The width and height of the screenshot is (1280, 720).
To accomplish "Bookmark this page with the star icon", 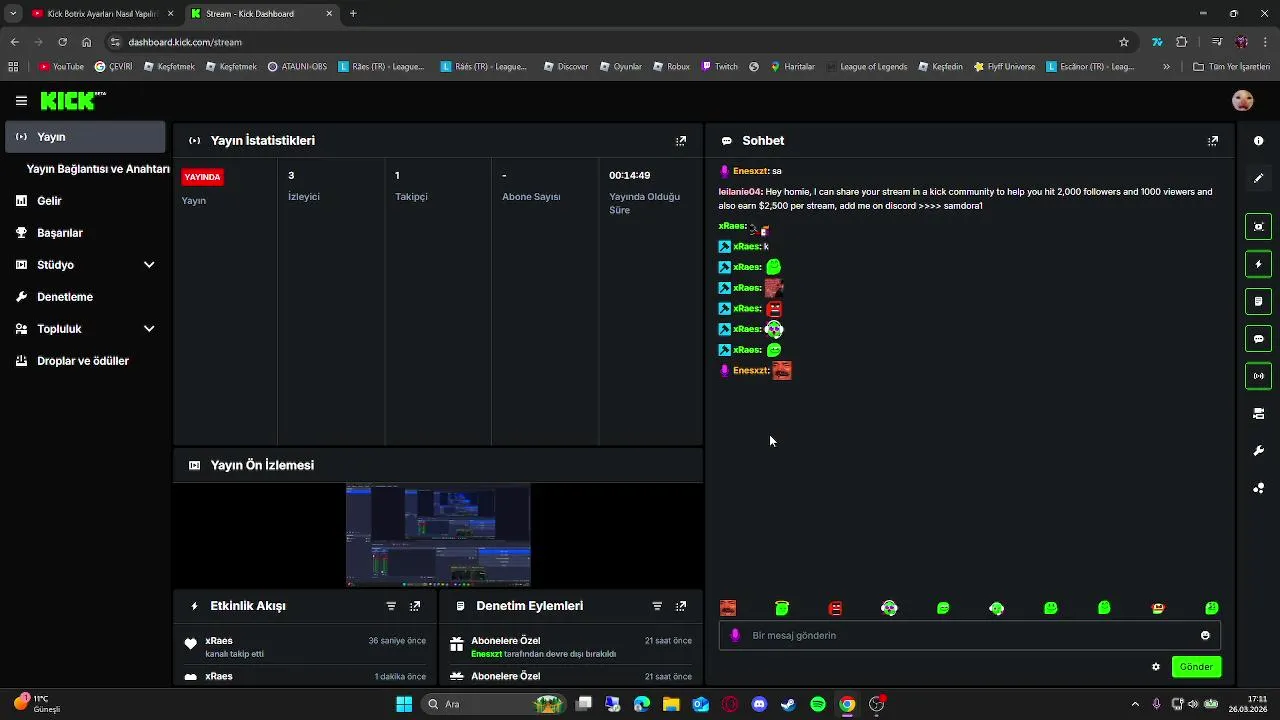I will (x=1124, y=42).
